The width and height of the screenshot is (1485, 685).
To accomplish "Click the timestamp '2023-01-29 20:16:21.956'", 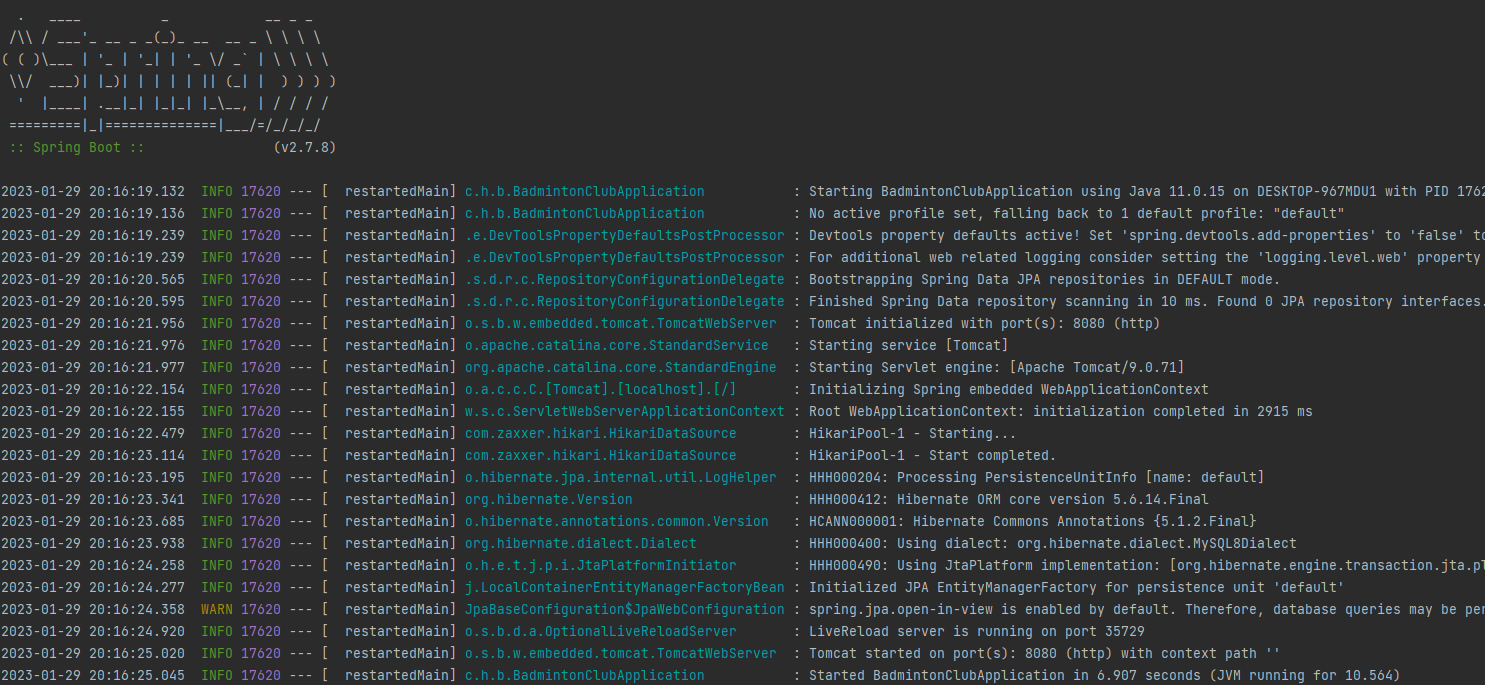I will (x=93, y=323).
